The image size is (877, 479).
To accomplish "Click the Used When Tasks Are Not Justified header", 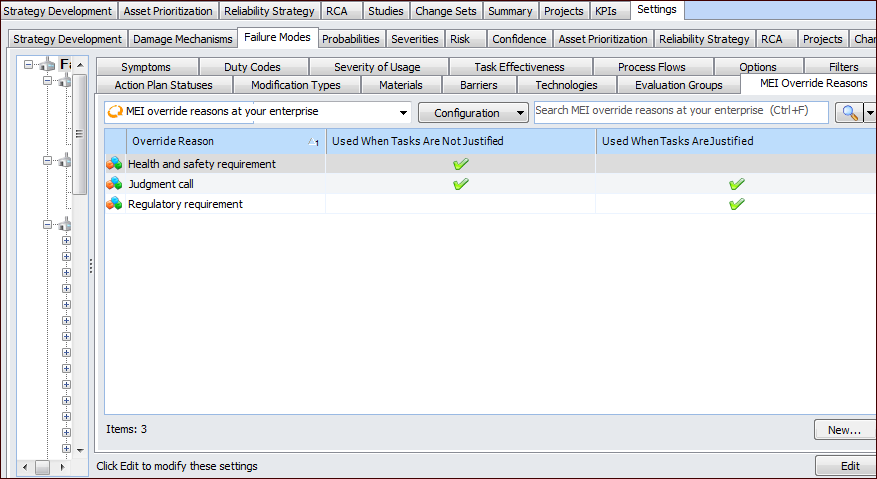I will [x=461, y=142].
